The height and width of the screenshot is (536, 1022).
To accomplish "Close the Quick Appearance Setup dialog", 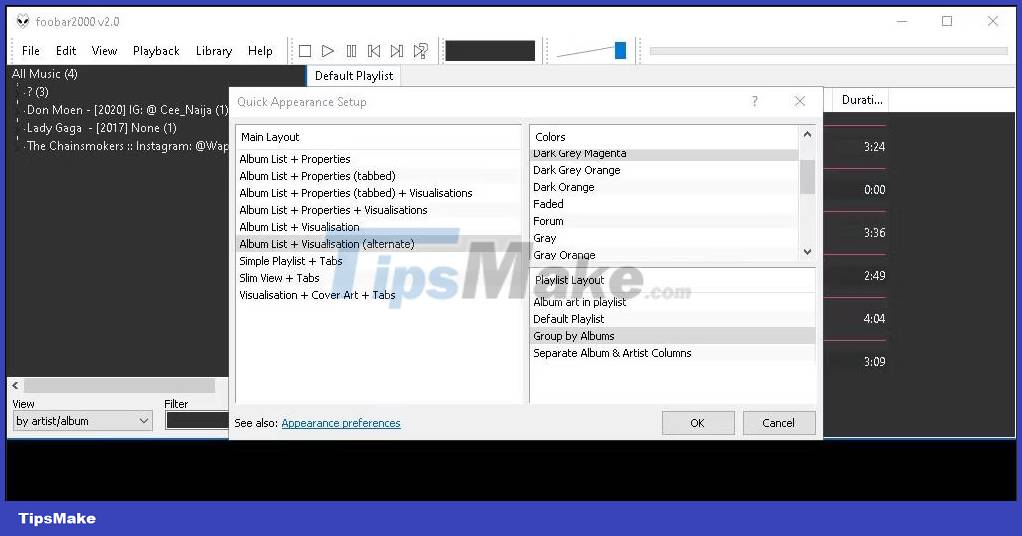I will click(x=800, y=101).
